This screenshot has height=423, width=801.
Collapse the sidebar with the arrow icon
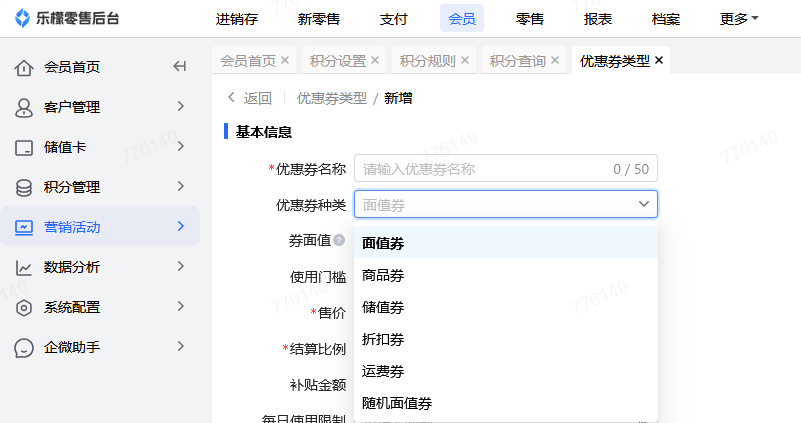[x=180, y=67]
